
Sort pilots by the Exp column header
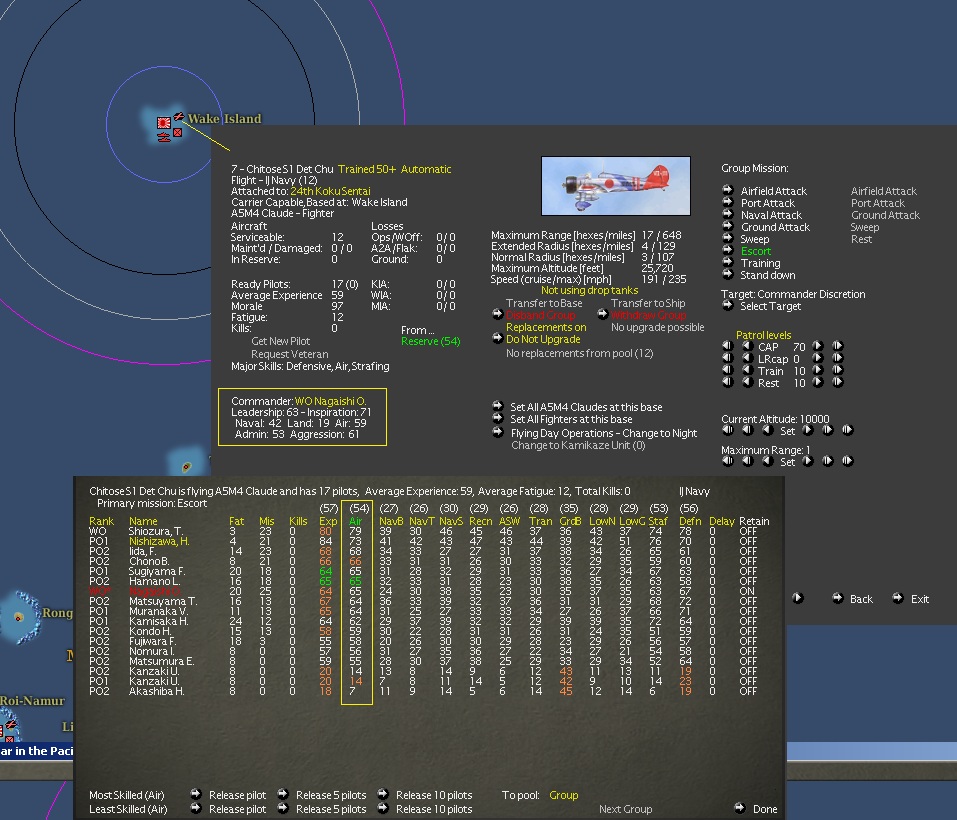328,521
